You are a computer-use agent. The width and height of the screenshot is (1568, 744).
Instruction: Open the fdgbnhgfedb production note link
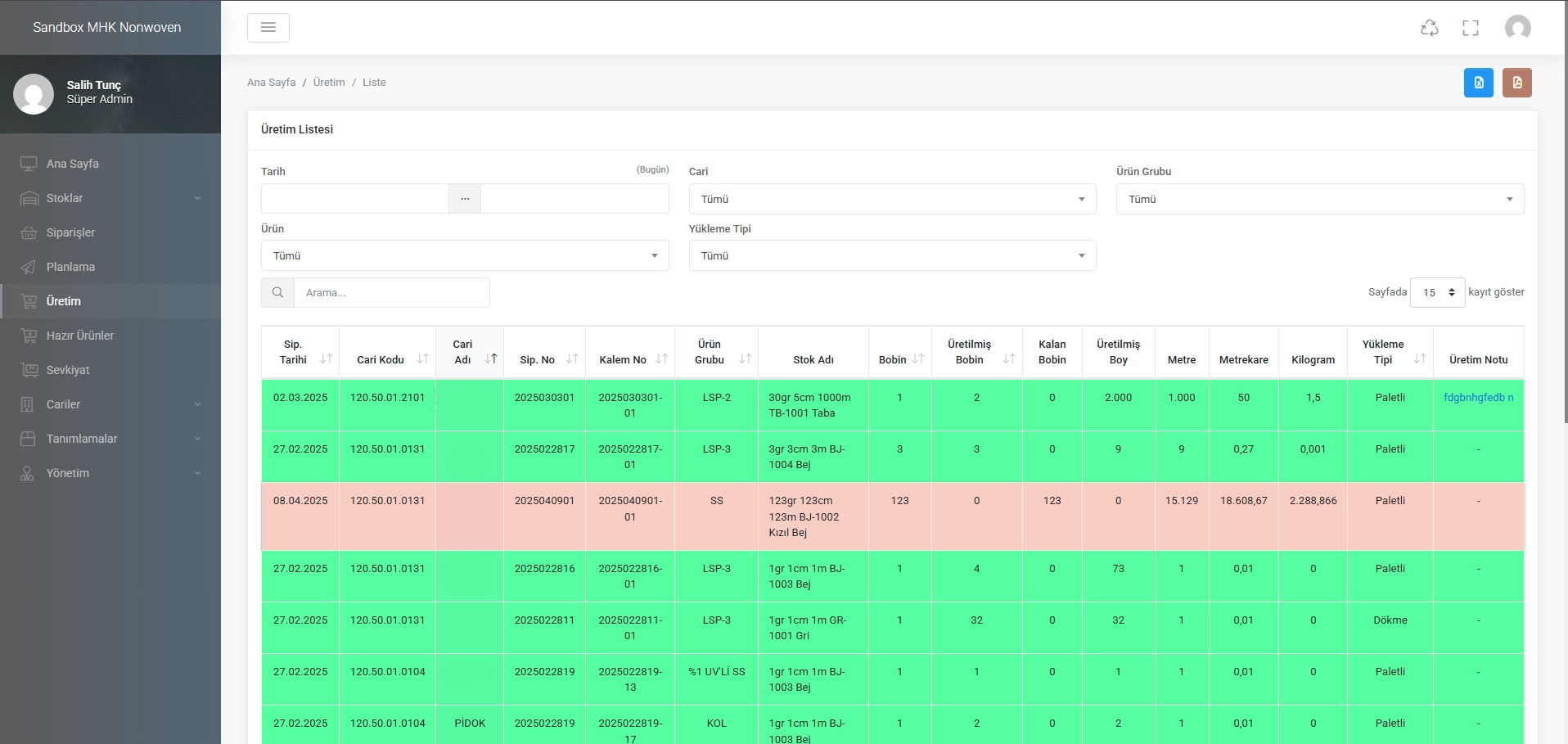click(x=1478, y=397)
